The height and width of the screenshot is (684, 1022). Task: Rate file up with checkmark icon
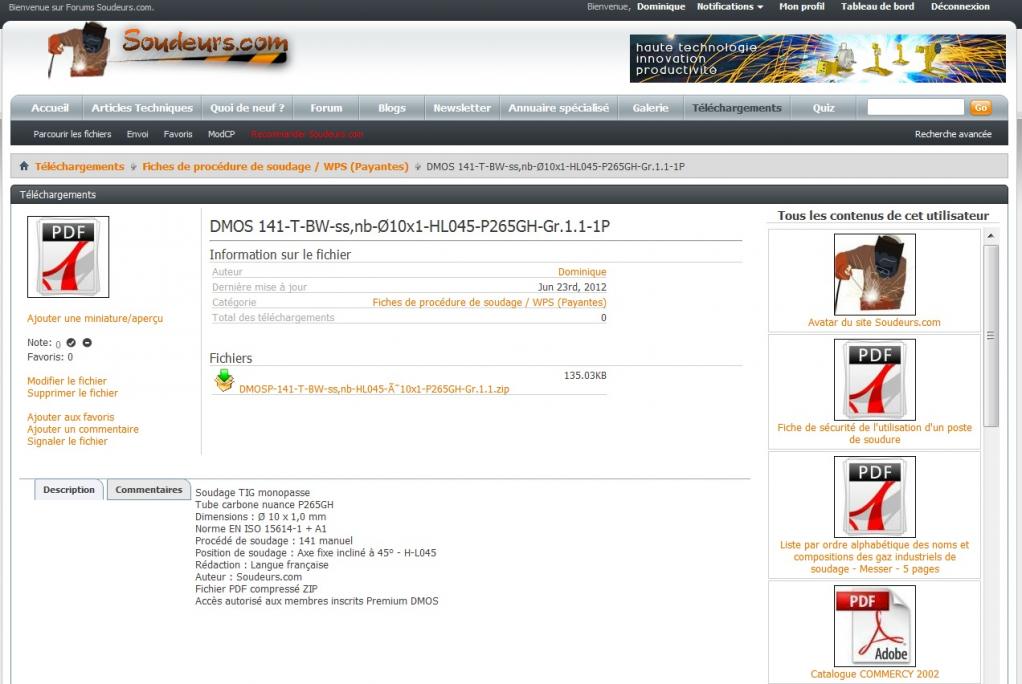71,343
